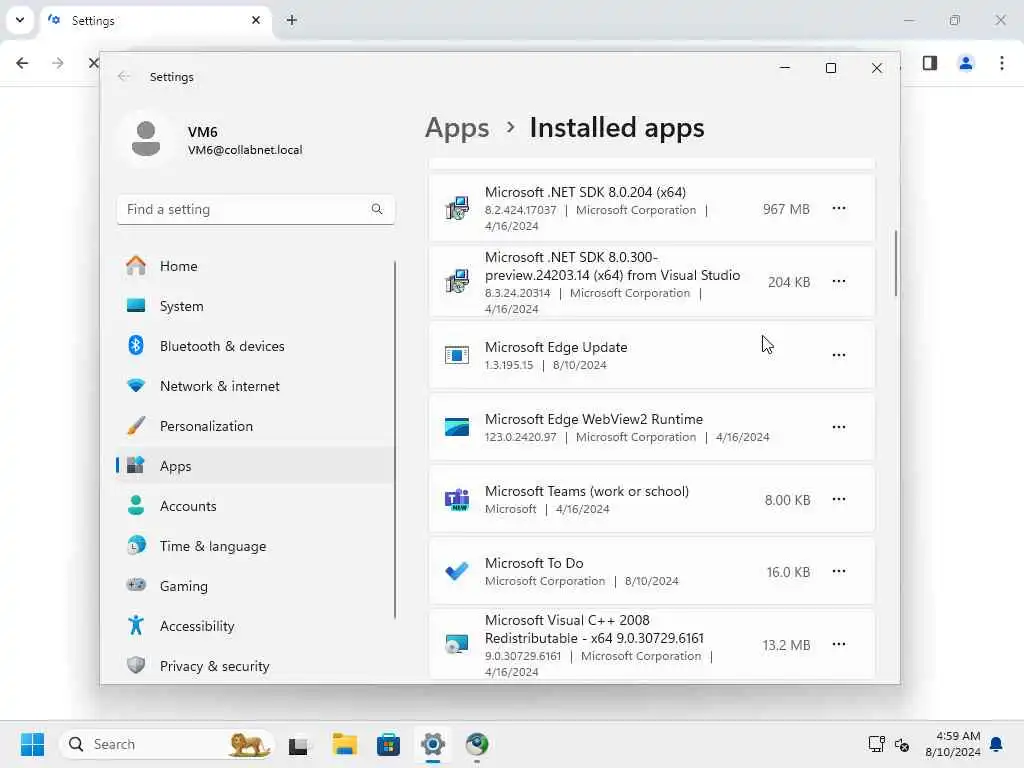Open more options for Microsoft Edge Update

click(839, 355)
